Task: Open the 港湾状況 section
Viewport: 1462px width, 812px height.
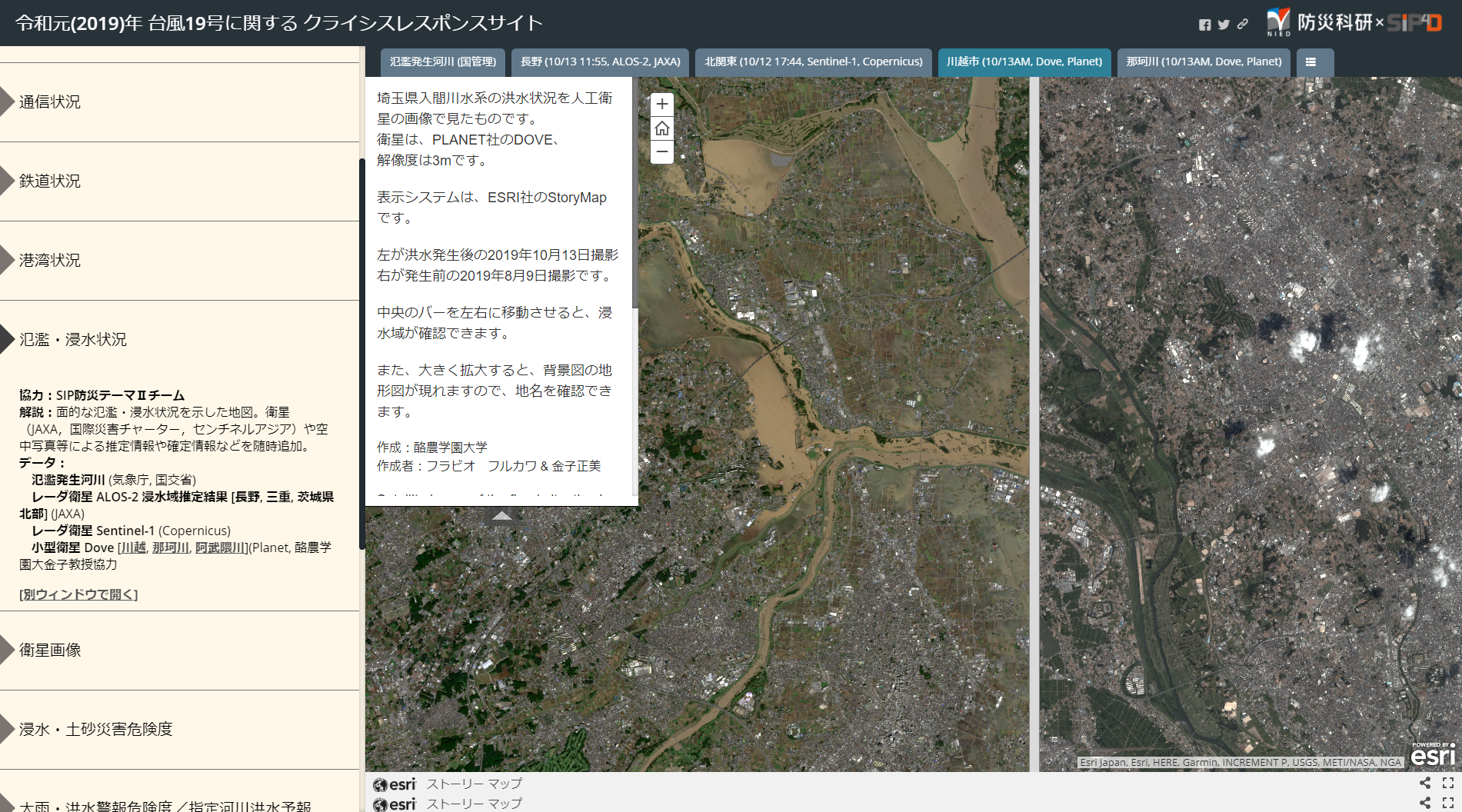Action: point(50,261)
